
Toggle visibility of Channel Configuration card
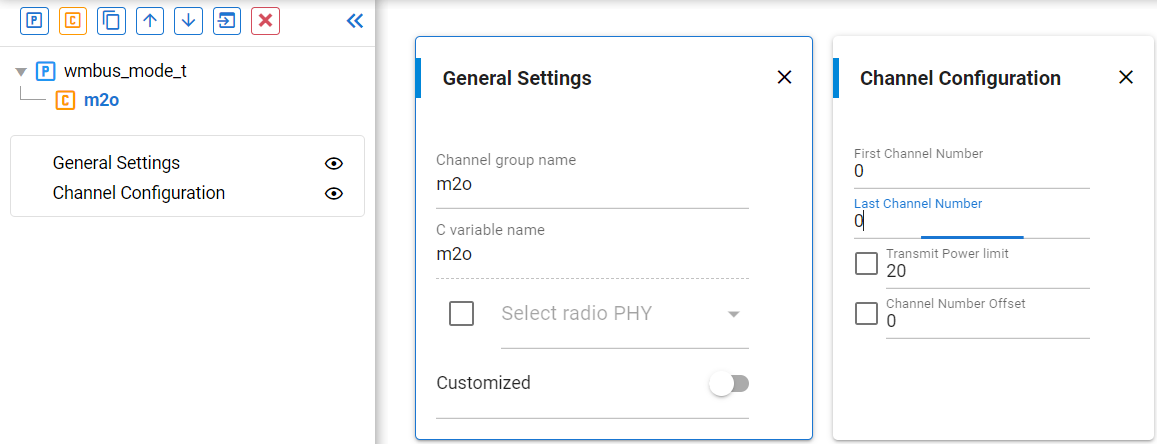(334, 193)
